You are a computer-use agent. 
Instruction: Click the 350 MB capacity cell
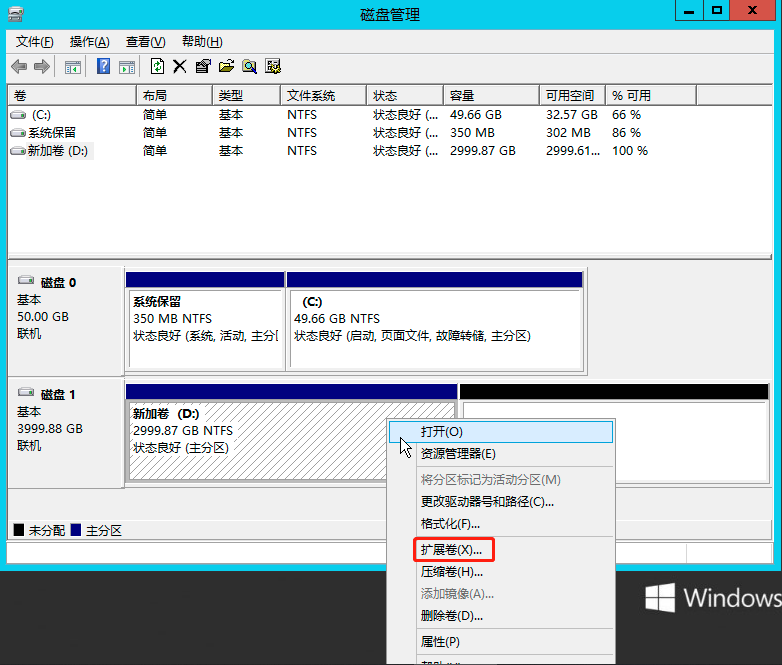click(x=472, y=133)
